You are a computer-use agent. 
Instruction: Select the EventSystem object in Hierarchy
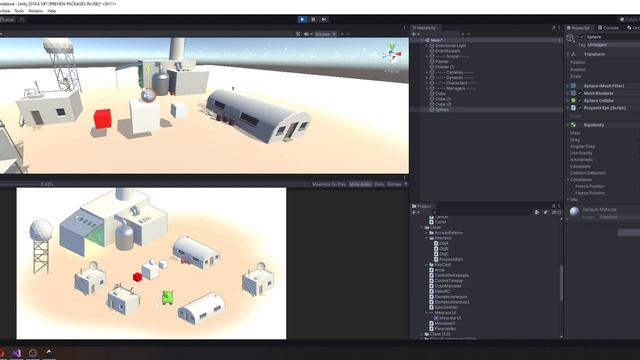[x=447, y=51]
